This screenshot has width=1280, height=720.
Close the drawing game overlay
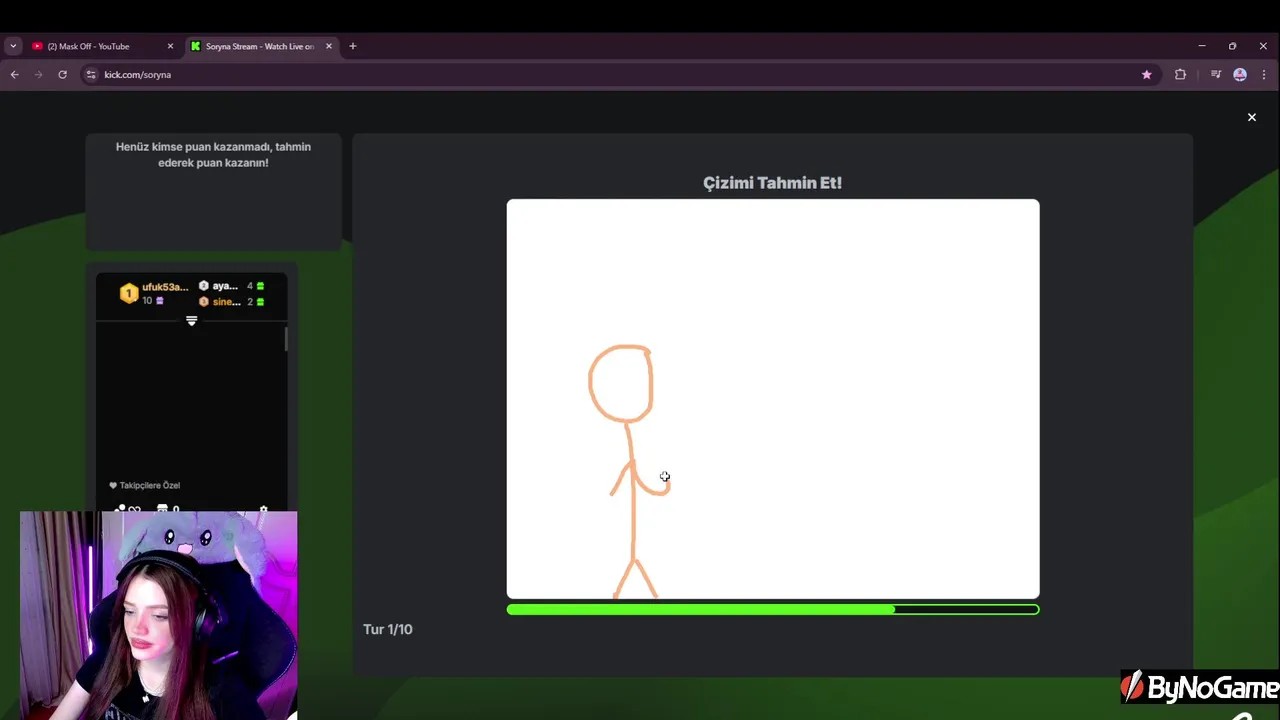(1251, 117)
